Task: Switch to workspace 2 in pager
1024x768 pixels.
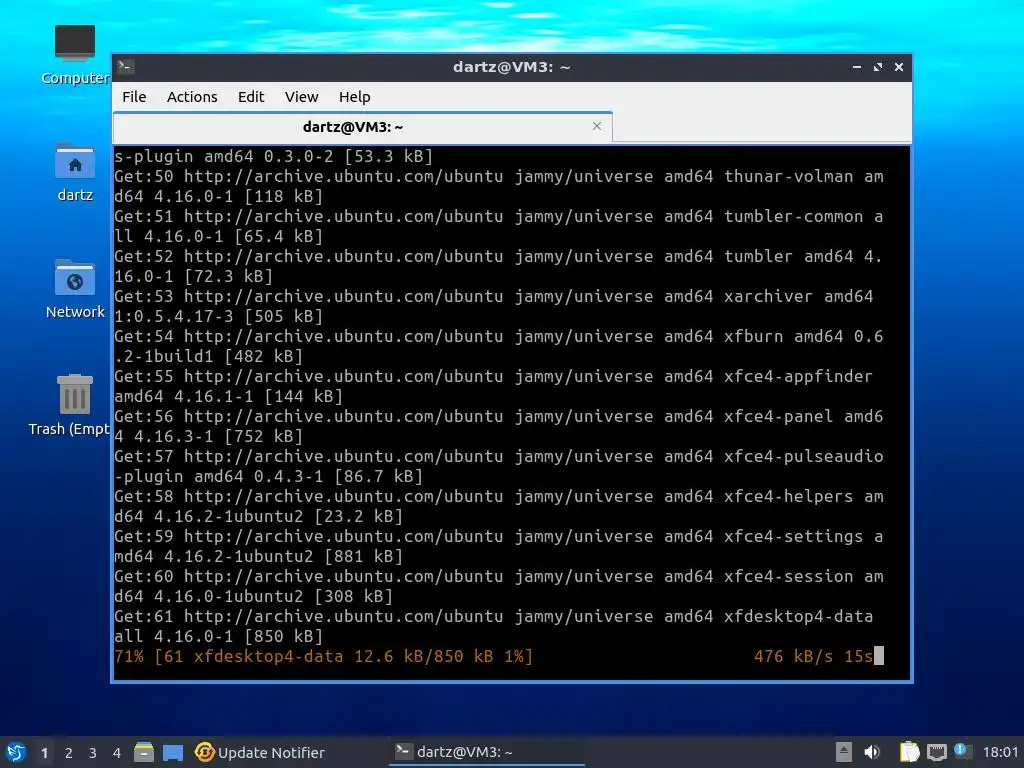Action: pos(69,753)
